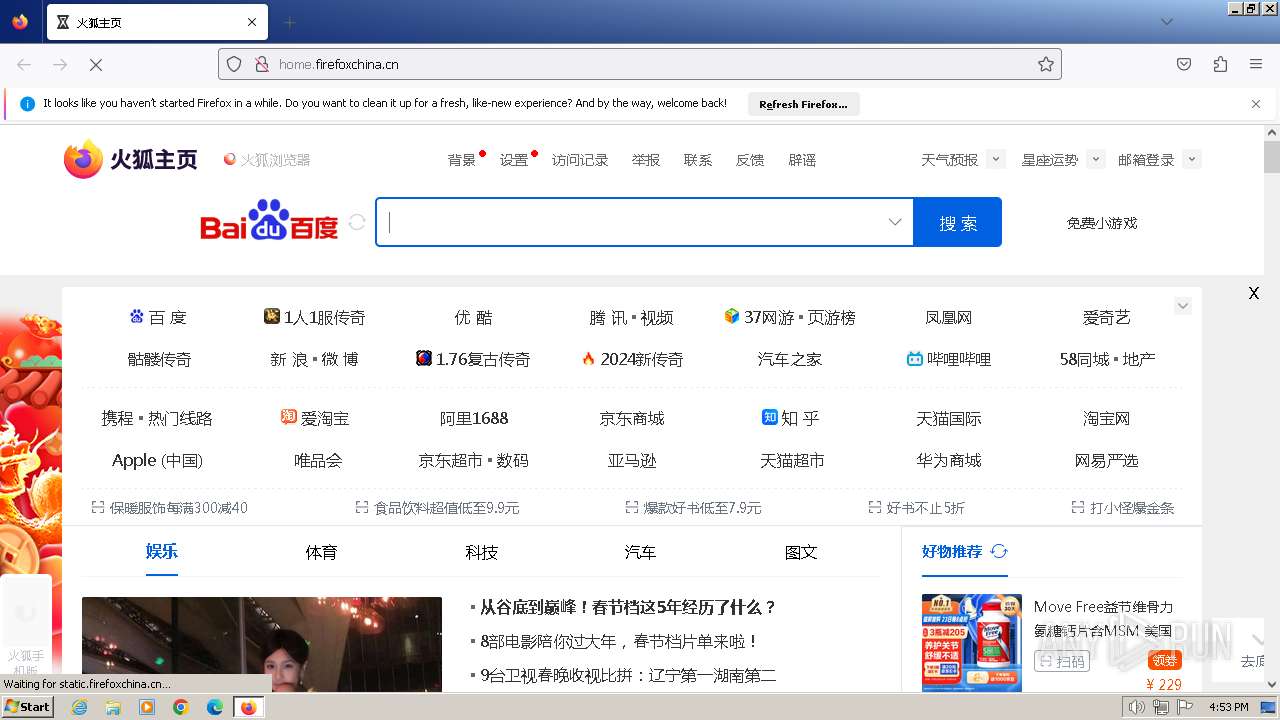This screenshot has height=720, width=1280.
Task: Click the page vertical scrollbar thumb
Action: tap(1271, 157)
